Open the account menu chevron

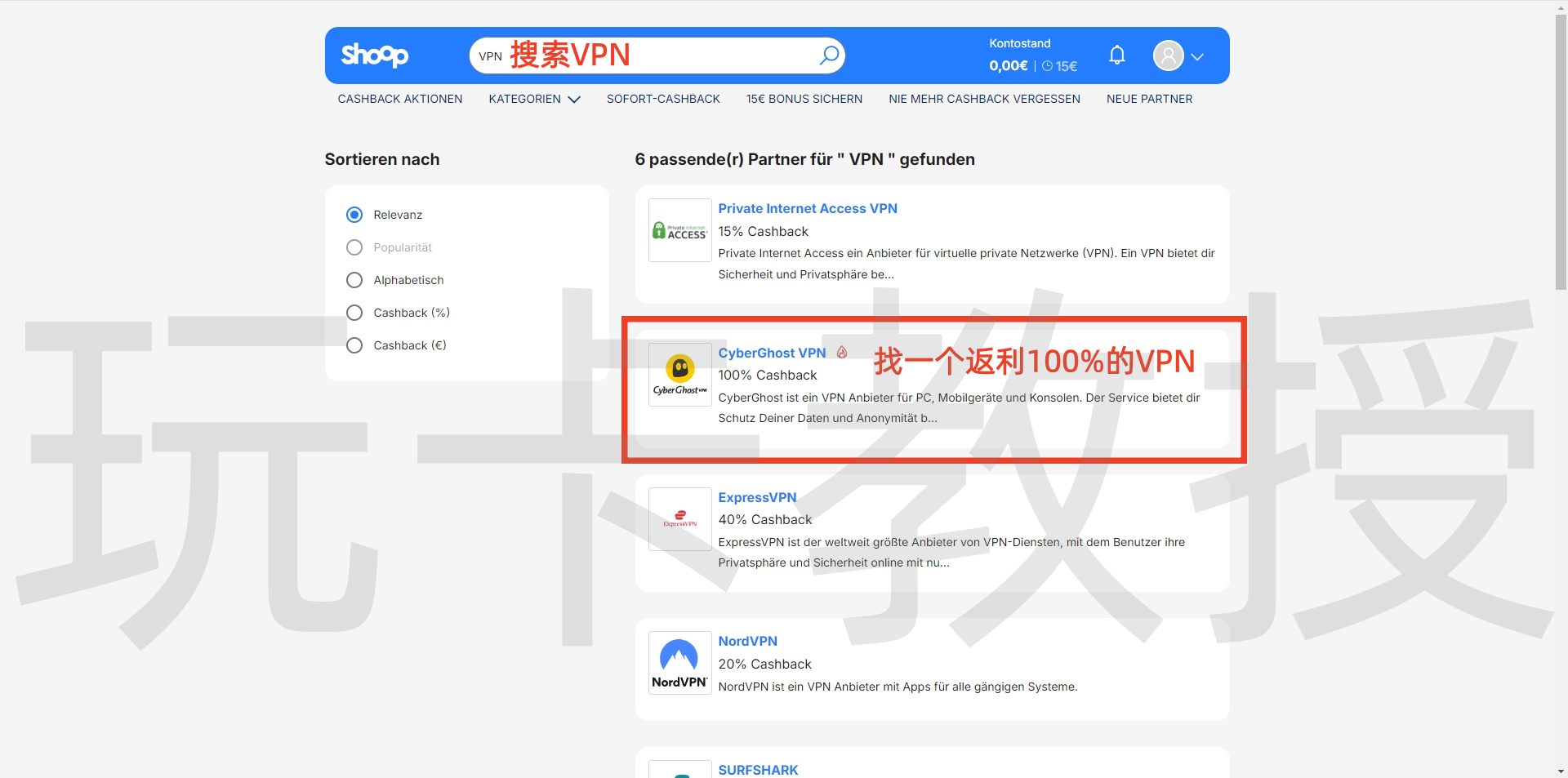[x=1197, y=56]
